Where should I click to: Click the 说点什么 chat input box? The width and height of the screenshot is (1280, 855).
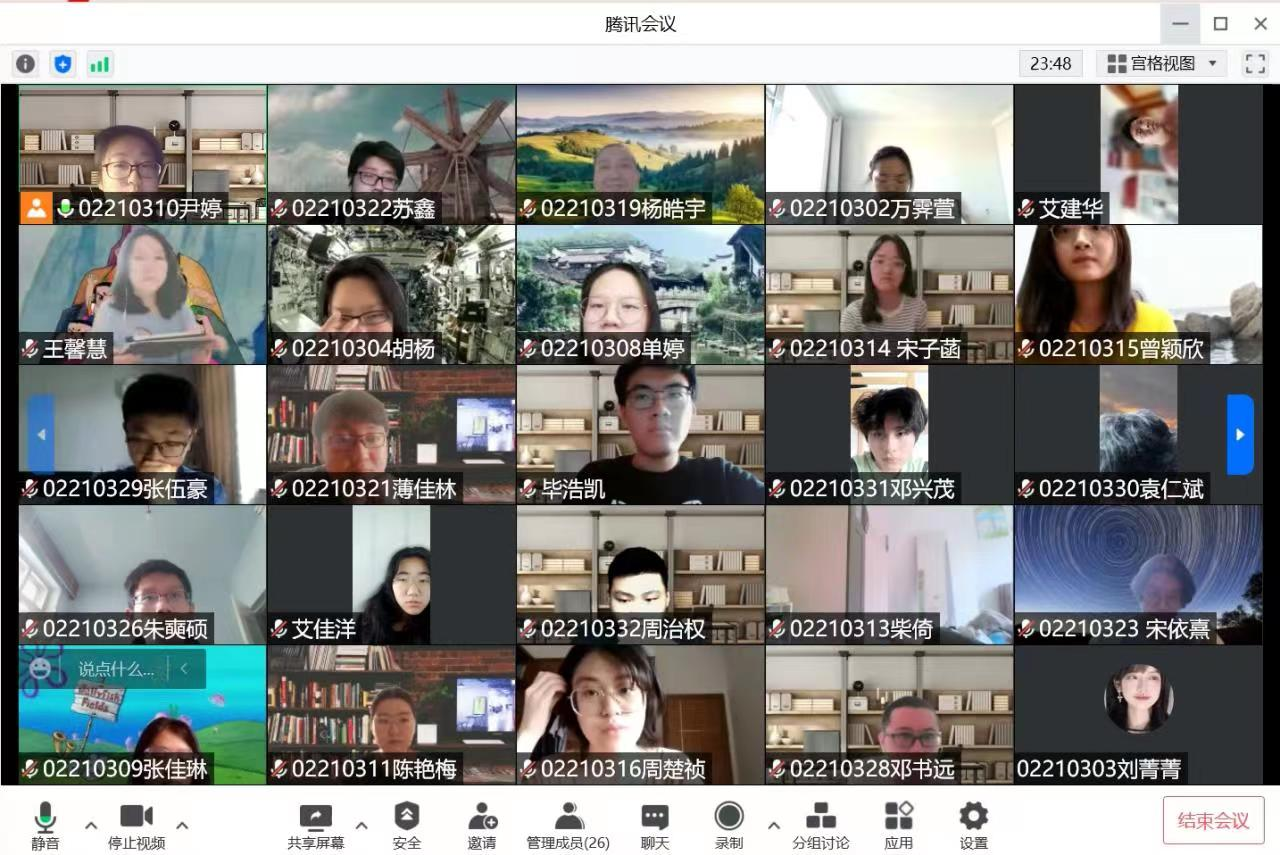click(117, 669)
